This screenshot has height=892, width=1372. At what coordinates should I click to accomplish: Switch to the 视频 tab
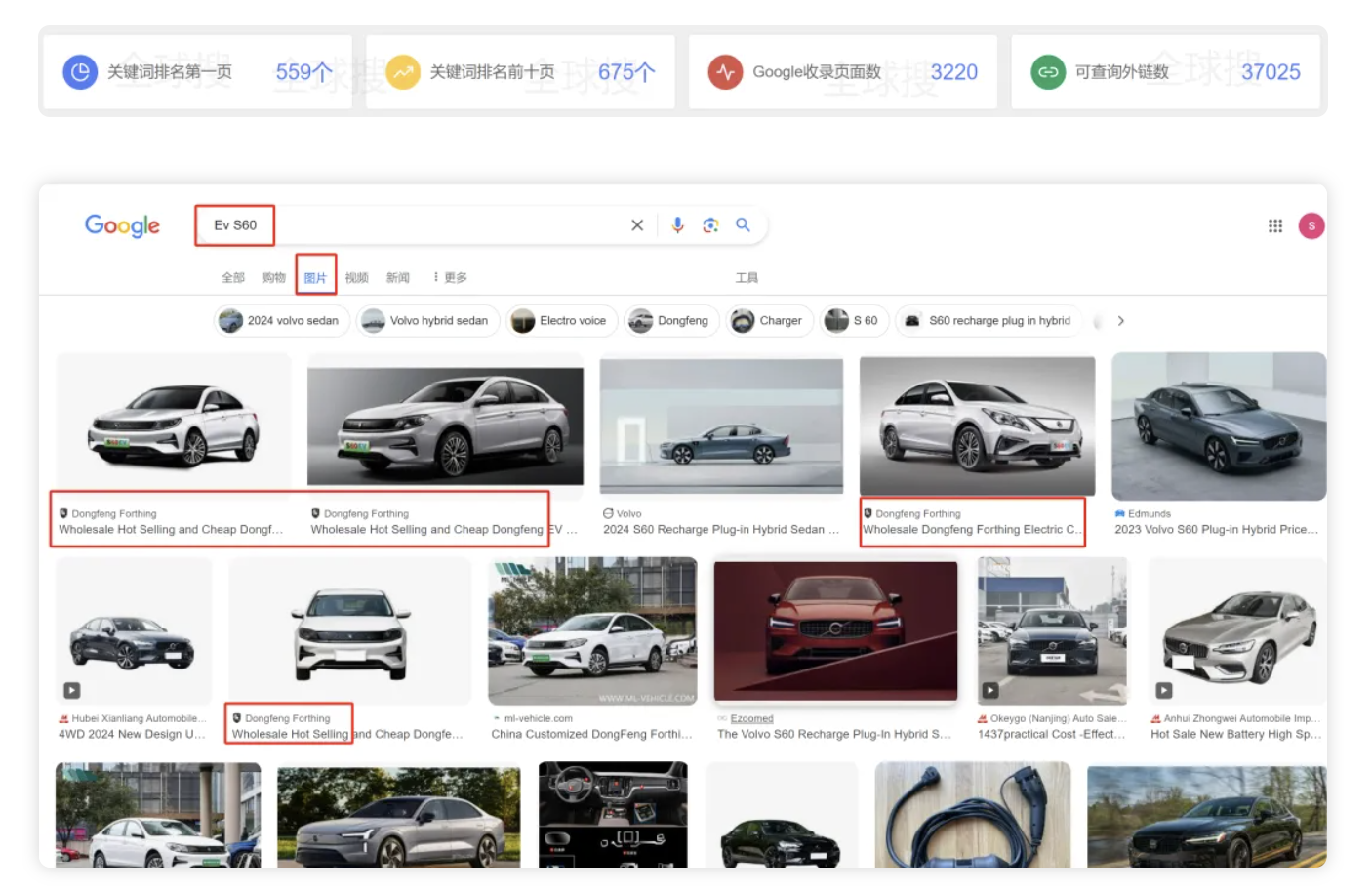(357, 278)
